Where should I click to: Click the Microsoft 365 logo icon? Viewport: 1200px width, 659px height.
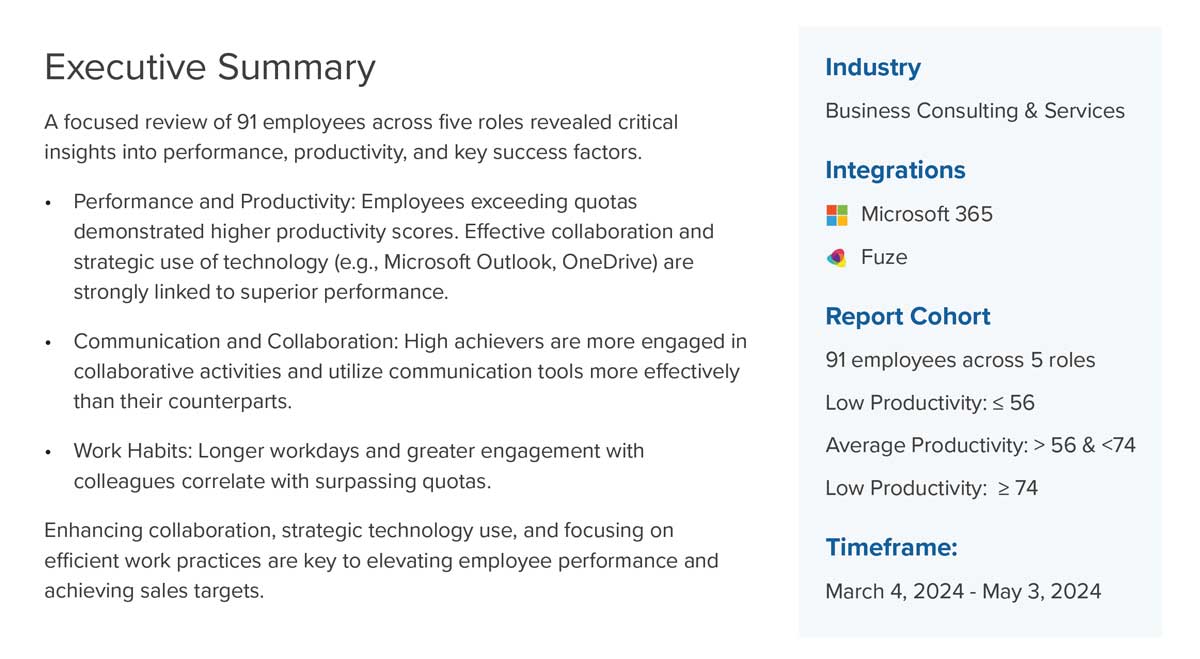[837, 215]
